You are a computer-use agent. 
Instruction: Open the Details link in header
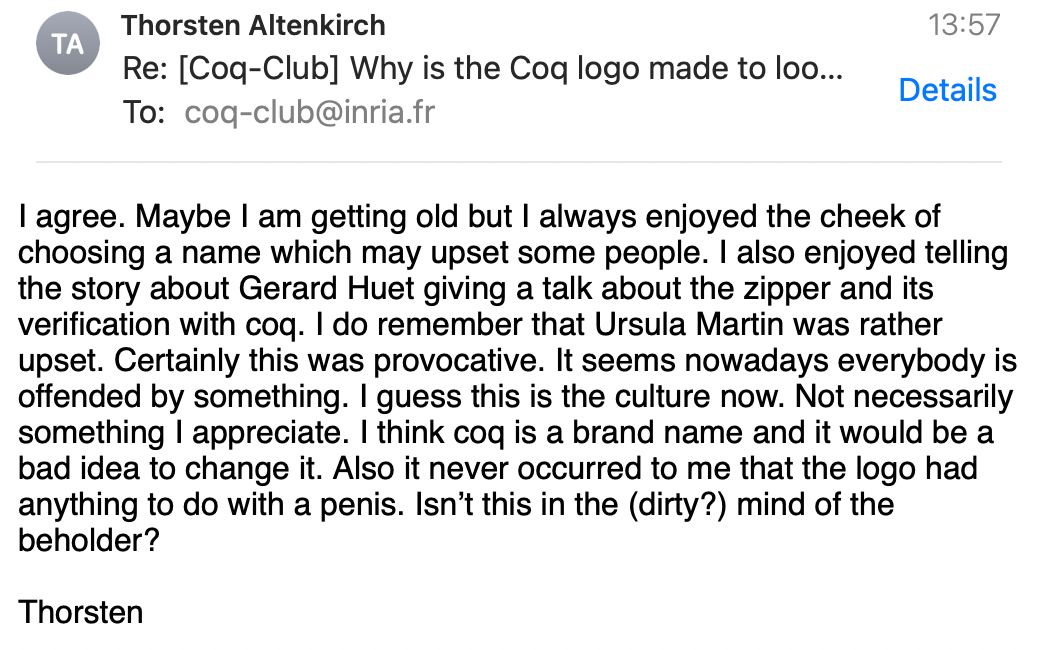(947, 90)
